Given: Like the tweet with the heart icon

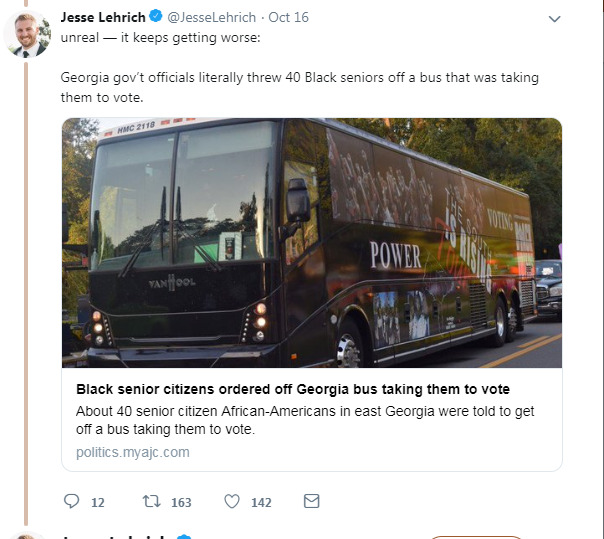Looking at the screenshot, I should click(232, 501).
